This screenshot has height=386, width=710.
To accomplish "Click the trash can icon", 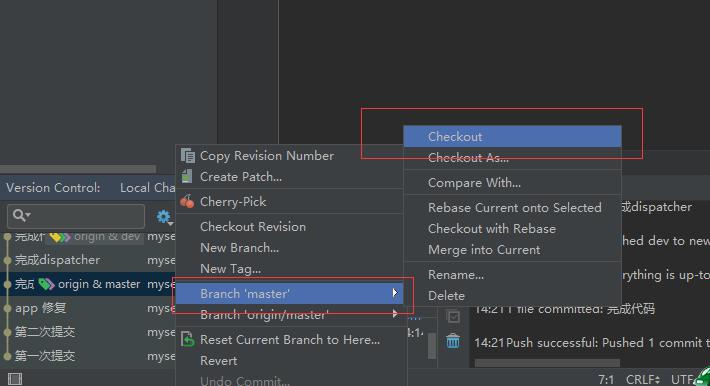I will click(x=453, y=340).
